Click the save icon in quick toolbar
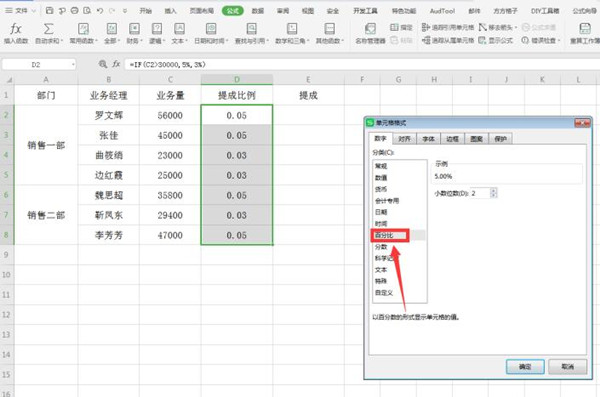 pyautogui.click(x=49, y=11)
